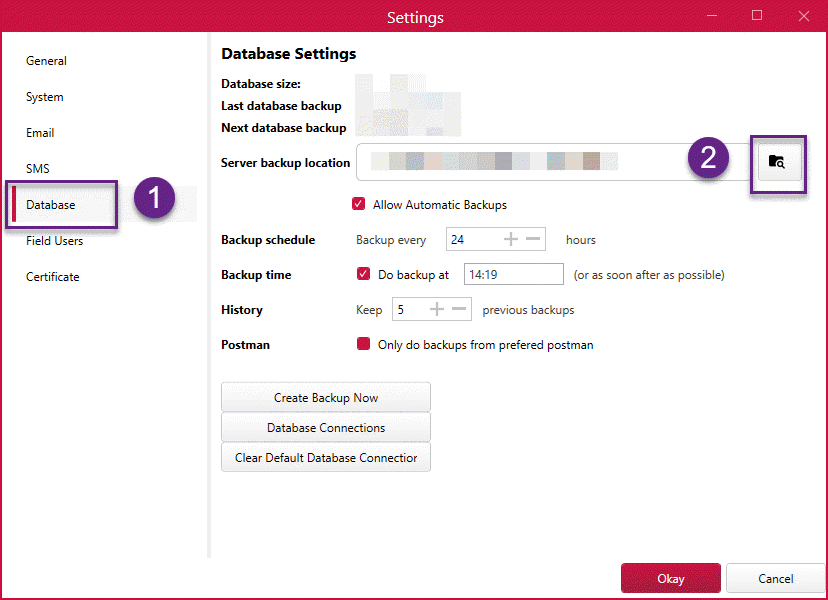Click the server backup location field

coord(554,162)
